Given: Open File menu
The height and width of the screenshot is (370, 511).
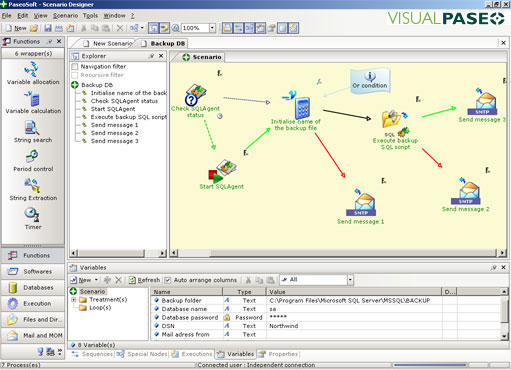Looking at the screenshot, I should click(6, 16).
